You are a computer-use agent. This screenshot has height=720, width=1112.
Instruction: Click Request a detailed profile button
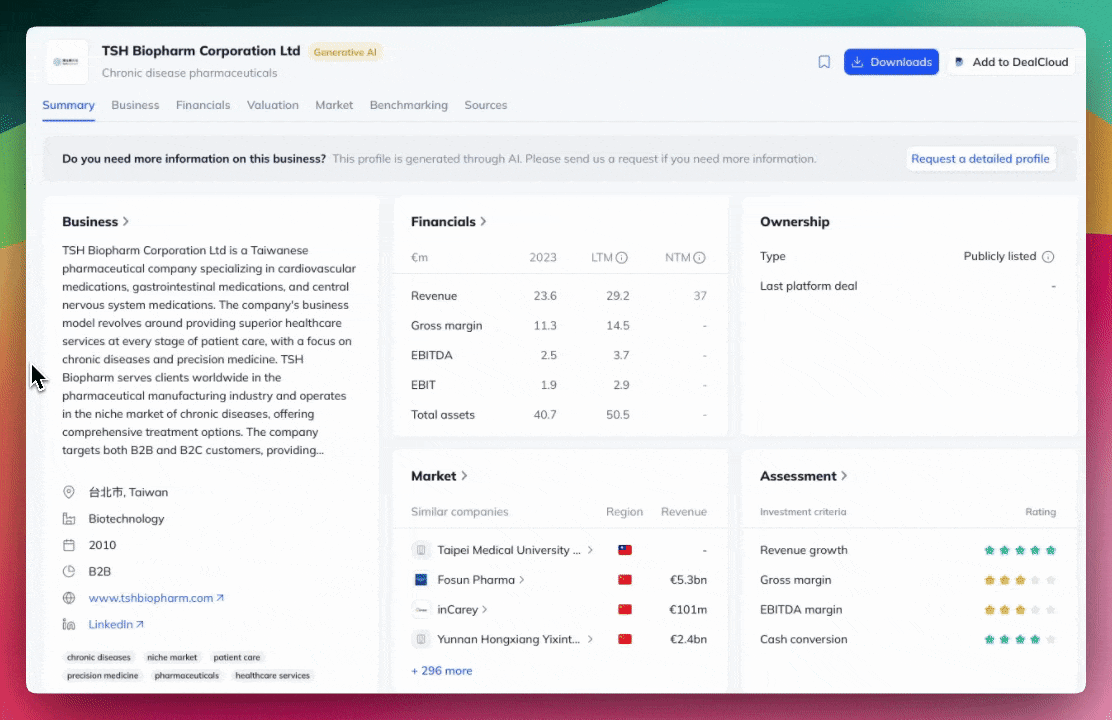click(x=980, y=159)
